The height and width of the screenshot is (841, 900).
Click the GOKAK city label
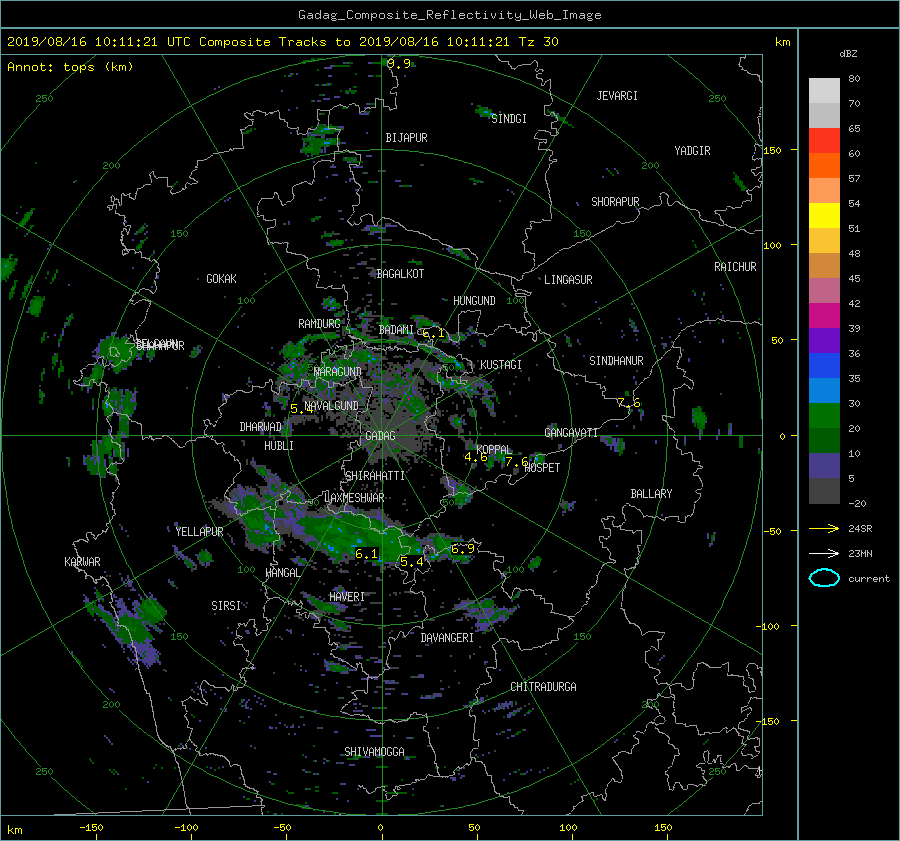pos(221,278)
